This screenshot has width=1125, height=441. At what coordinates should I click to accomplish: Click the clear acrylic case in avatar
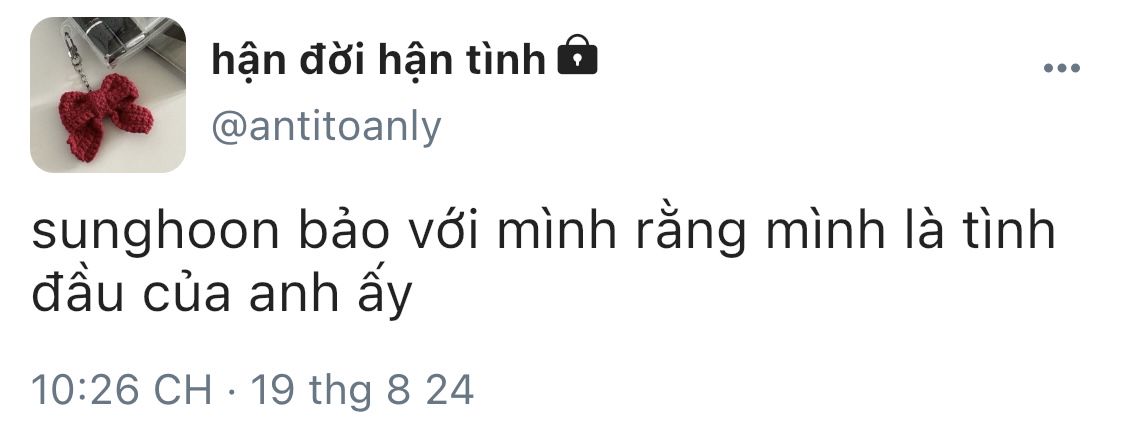(x=129, y=43)
